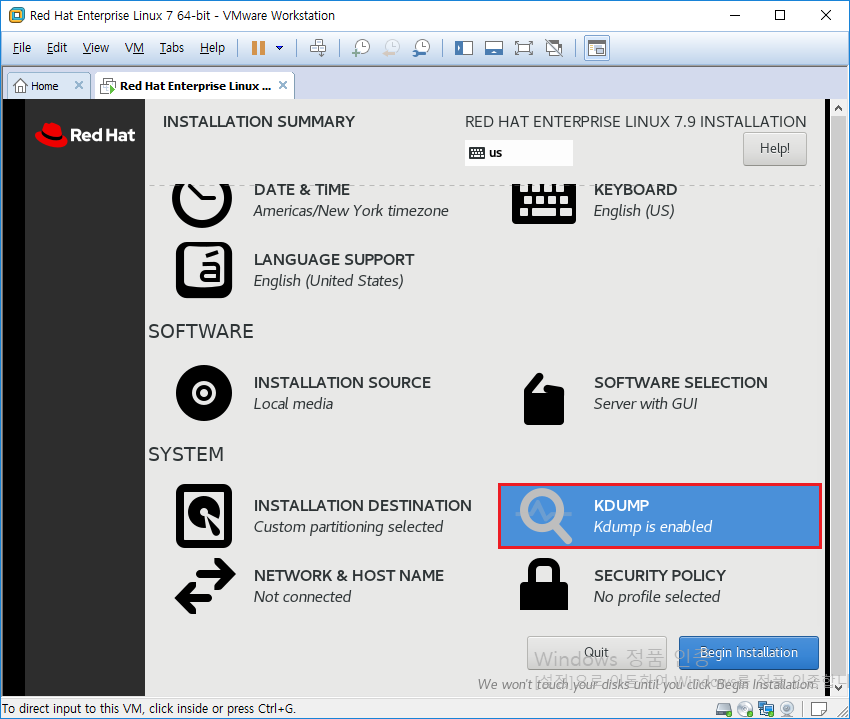Open the File menu
850x719 pixels.
pyautogui.click(x=22, y=48)
